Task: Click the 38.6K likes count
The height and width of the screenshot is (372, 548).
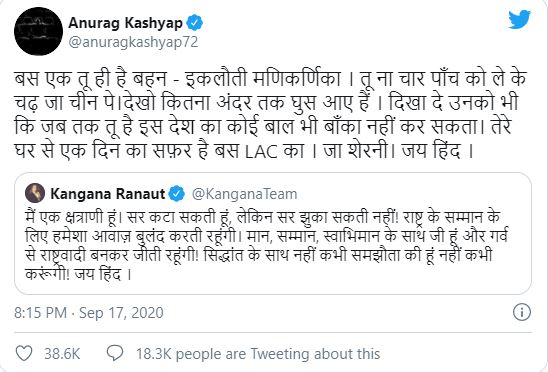Action: click(62, 353)
